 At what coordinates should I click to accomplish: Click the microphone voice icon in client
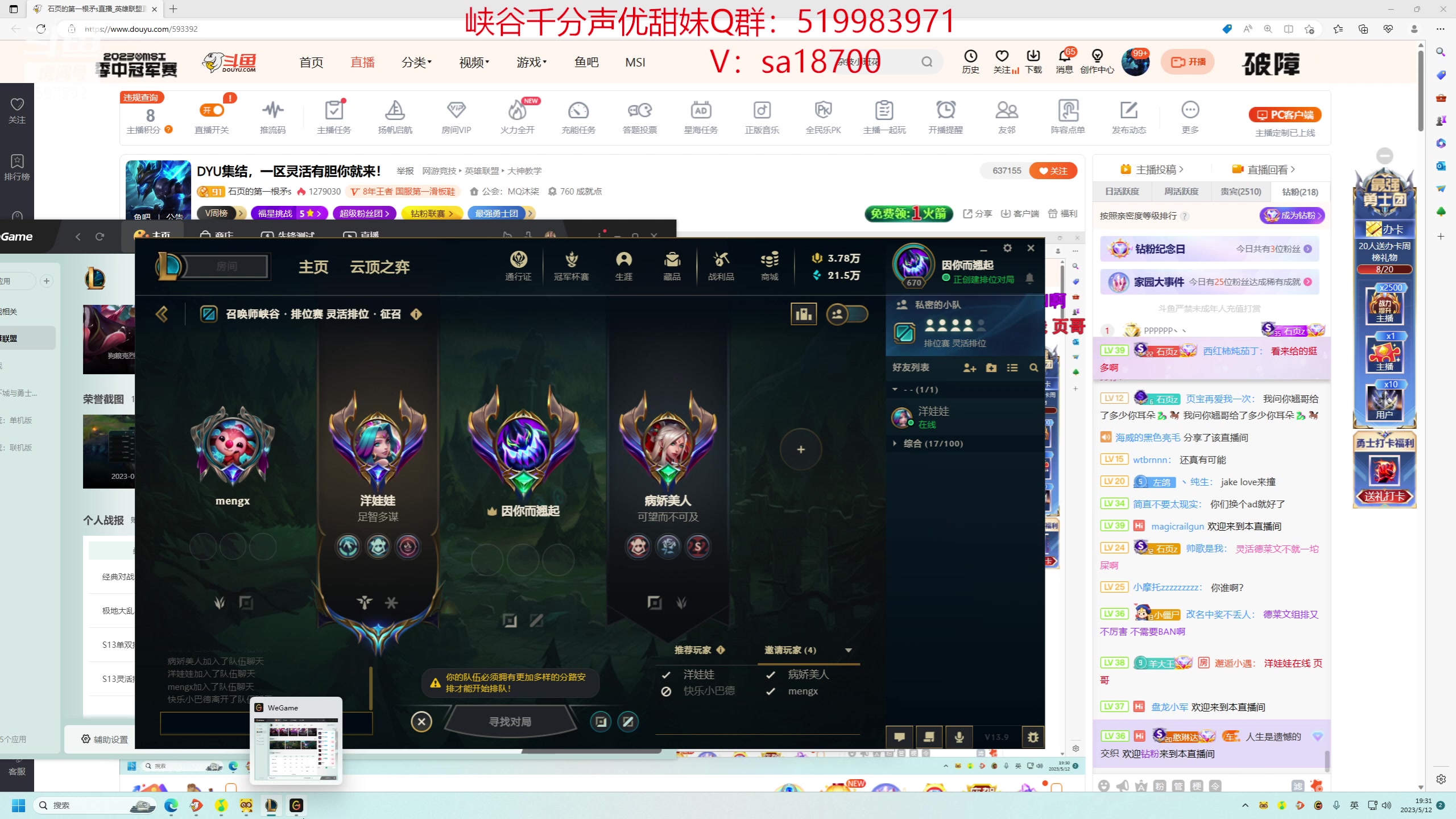tap(959, 737)
